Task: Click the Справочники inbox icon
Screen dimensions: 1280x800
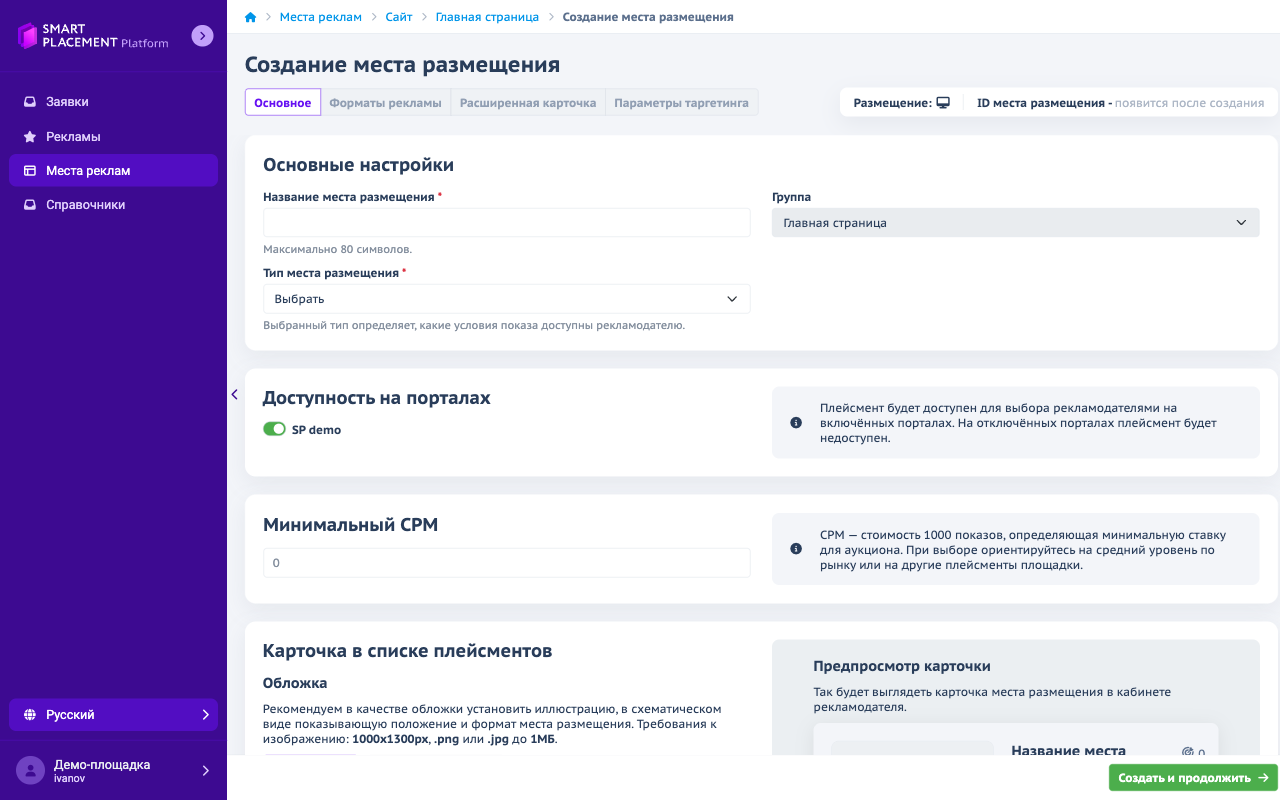Action: click(30, 205)
